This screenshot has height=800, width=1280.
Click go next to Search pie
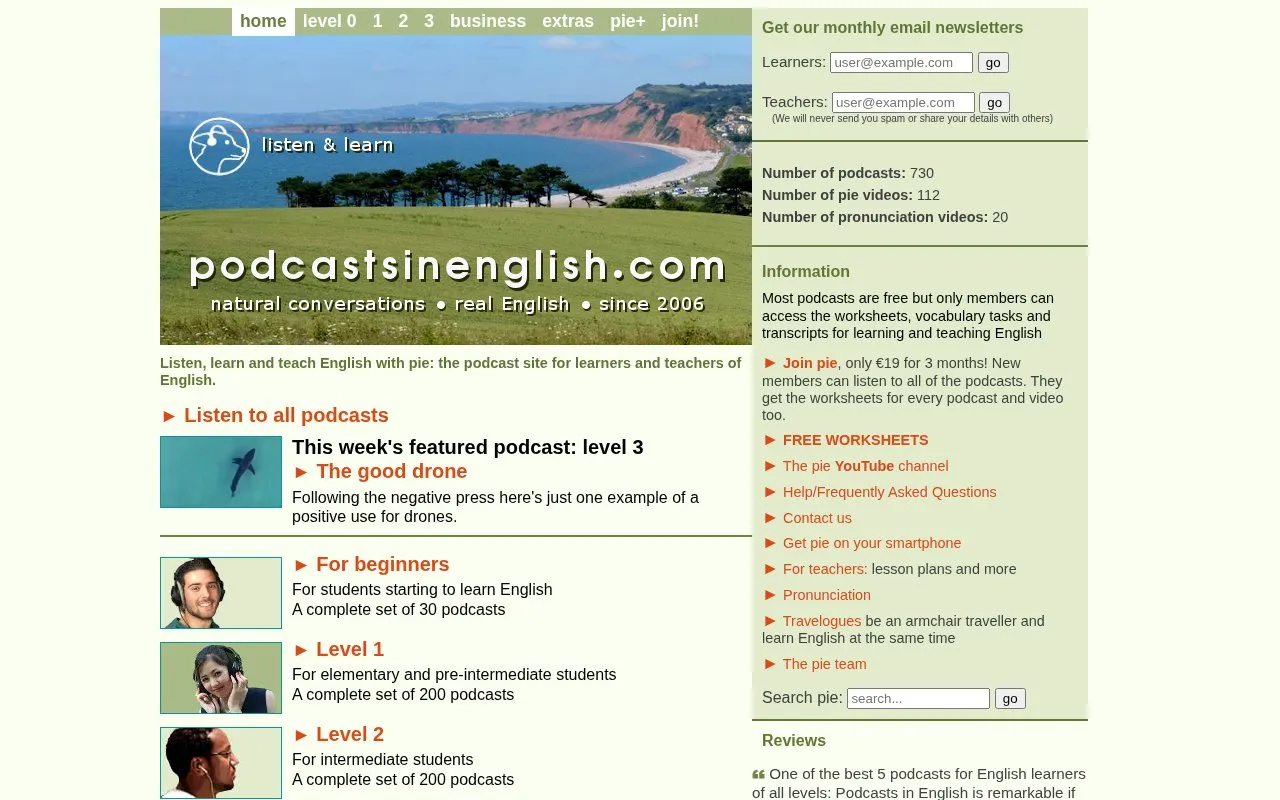pyautogui.click(x=1010, y=698)
